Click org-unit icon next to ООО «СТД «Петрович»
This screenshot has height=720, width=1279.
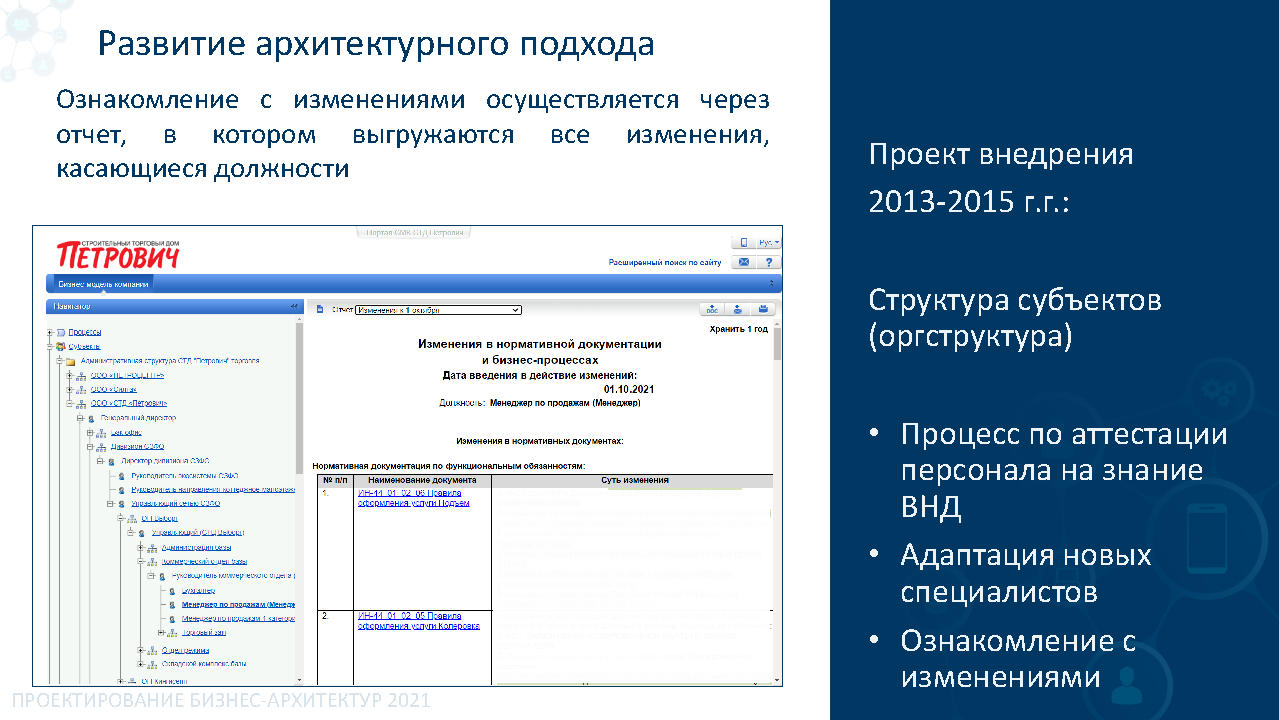82,404
